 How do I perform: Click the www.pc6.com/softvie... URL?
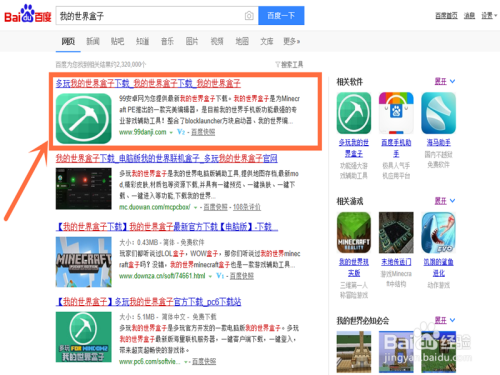click(150, 361)
